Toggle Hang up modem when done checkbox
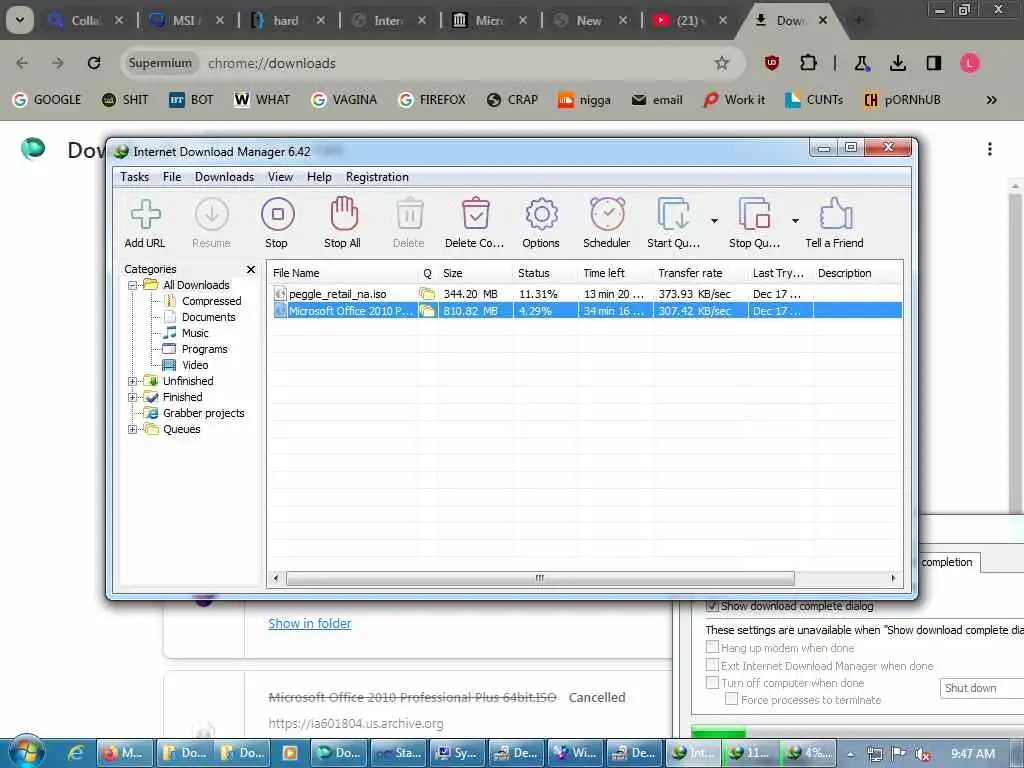The image size is (1024, 768). tap(712, 647)
